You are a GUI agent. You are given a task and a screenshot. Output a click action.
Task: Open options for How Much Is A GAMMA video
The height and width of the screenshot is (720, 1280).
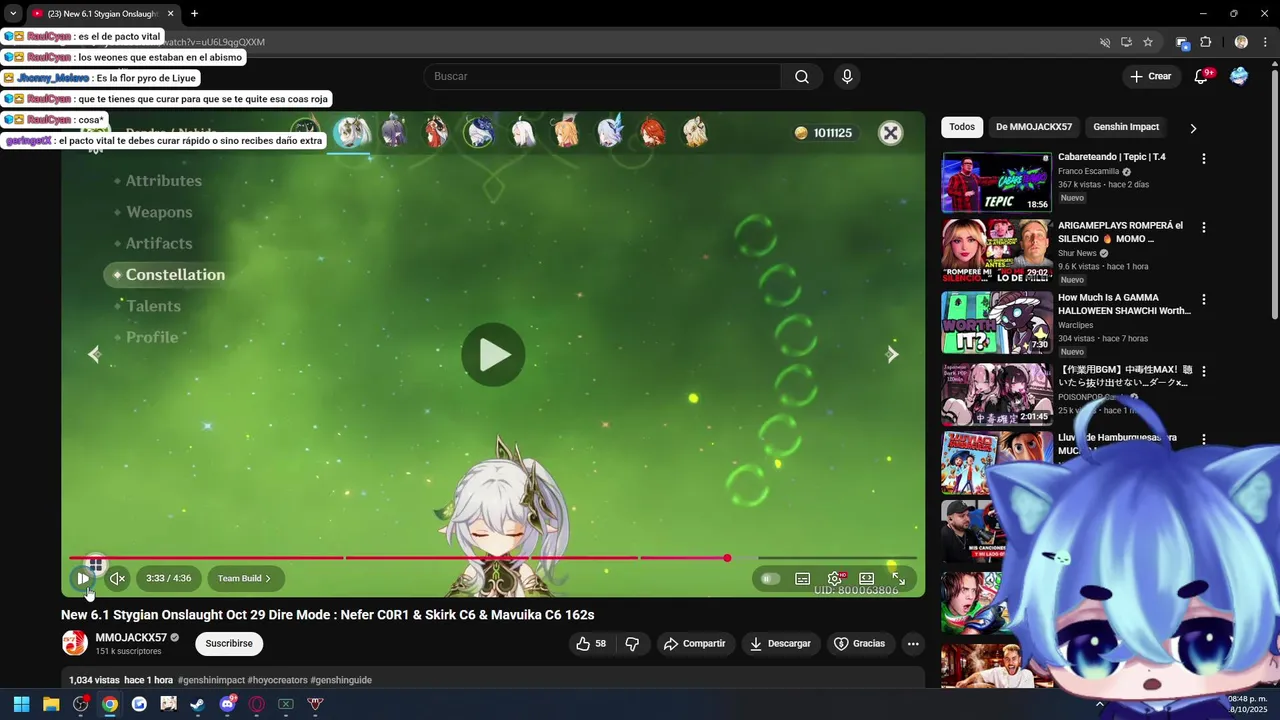point(1204,299)
